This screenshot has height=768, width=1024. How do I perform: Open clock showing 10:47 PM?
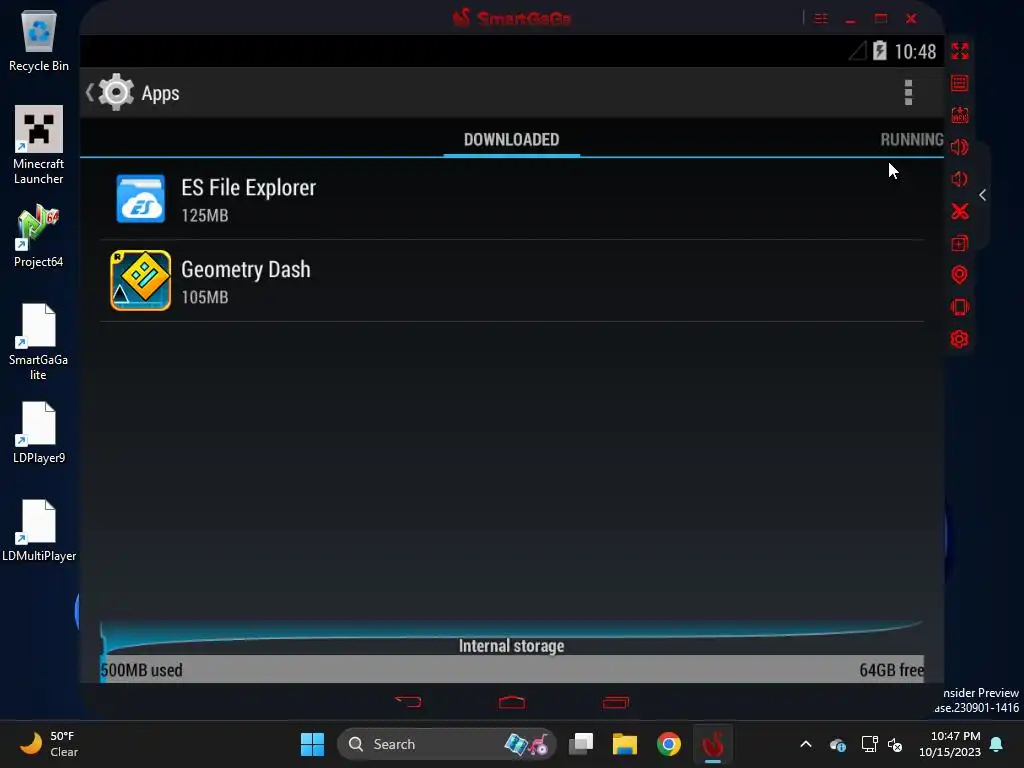coord(950,744)
